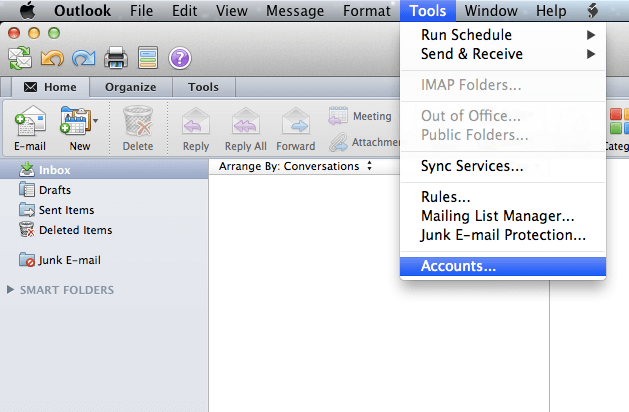Screen dimensions: 629x412
Task: Switch to the Home ribbon tab
Action: 50,87
